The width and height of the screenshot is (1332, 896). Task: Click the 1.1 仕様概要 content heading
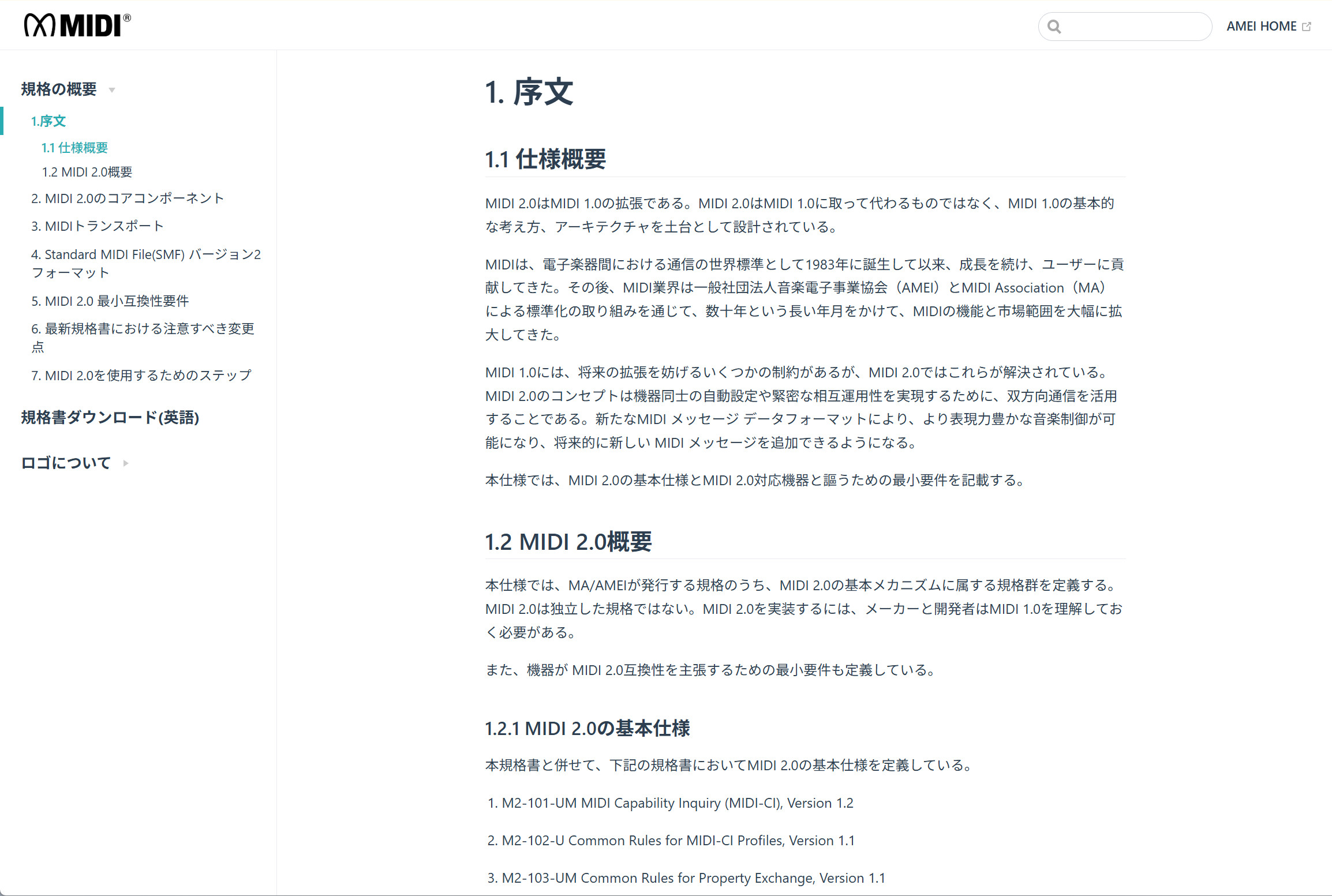pyautogui.click(x=545, y=159)
